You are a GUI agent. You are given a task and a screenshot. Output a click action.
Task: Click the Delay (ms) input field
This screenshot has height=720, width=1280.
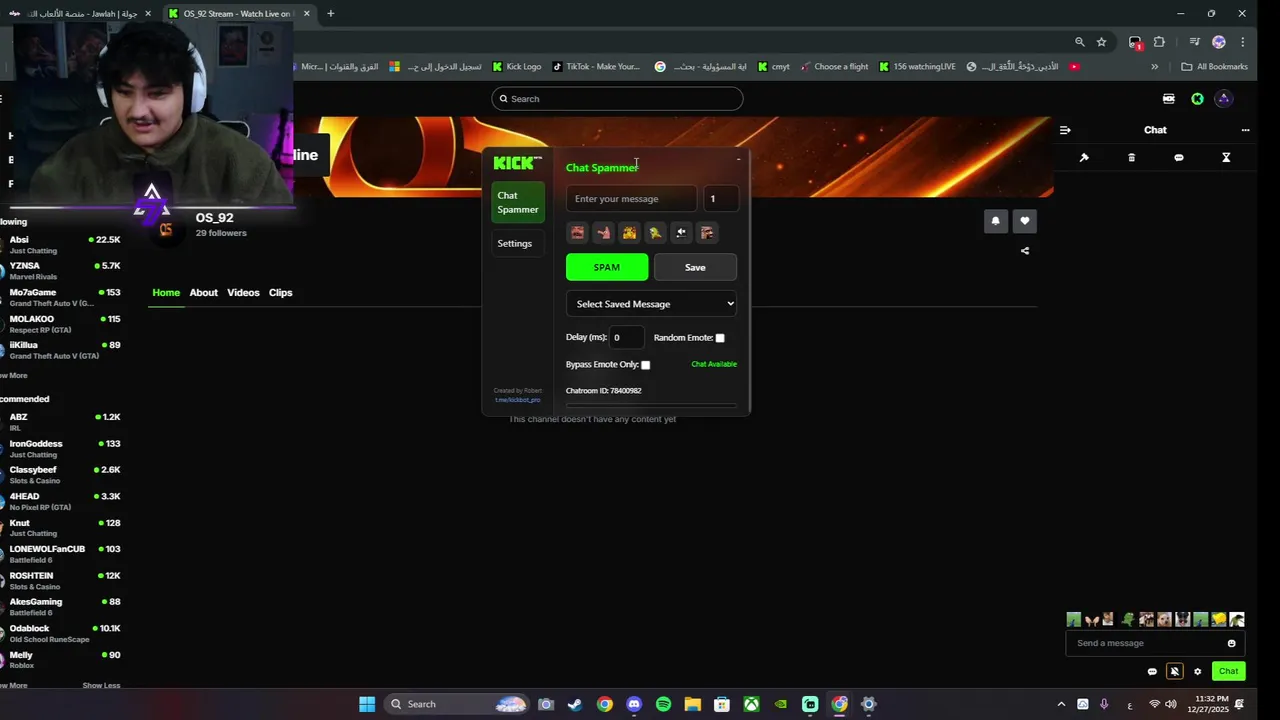tap(627, 338)
